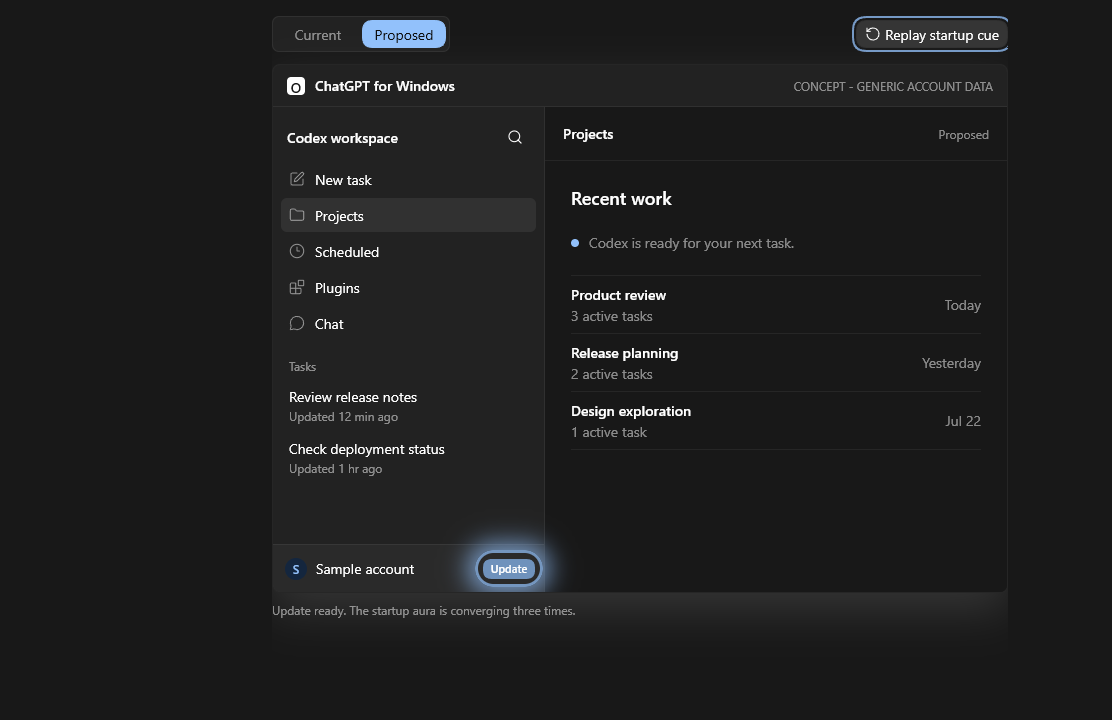Image resolution: width=1112 pixels, height=720 pixels.
Task: Click 'Codex is ready for your next task.'
Action: point(691,243)
